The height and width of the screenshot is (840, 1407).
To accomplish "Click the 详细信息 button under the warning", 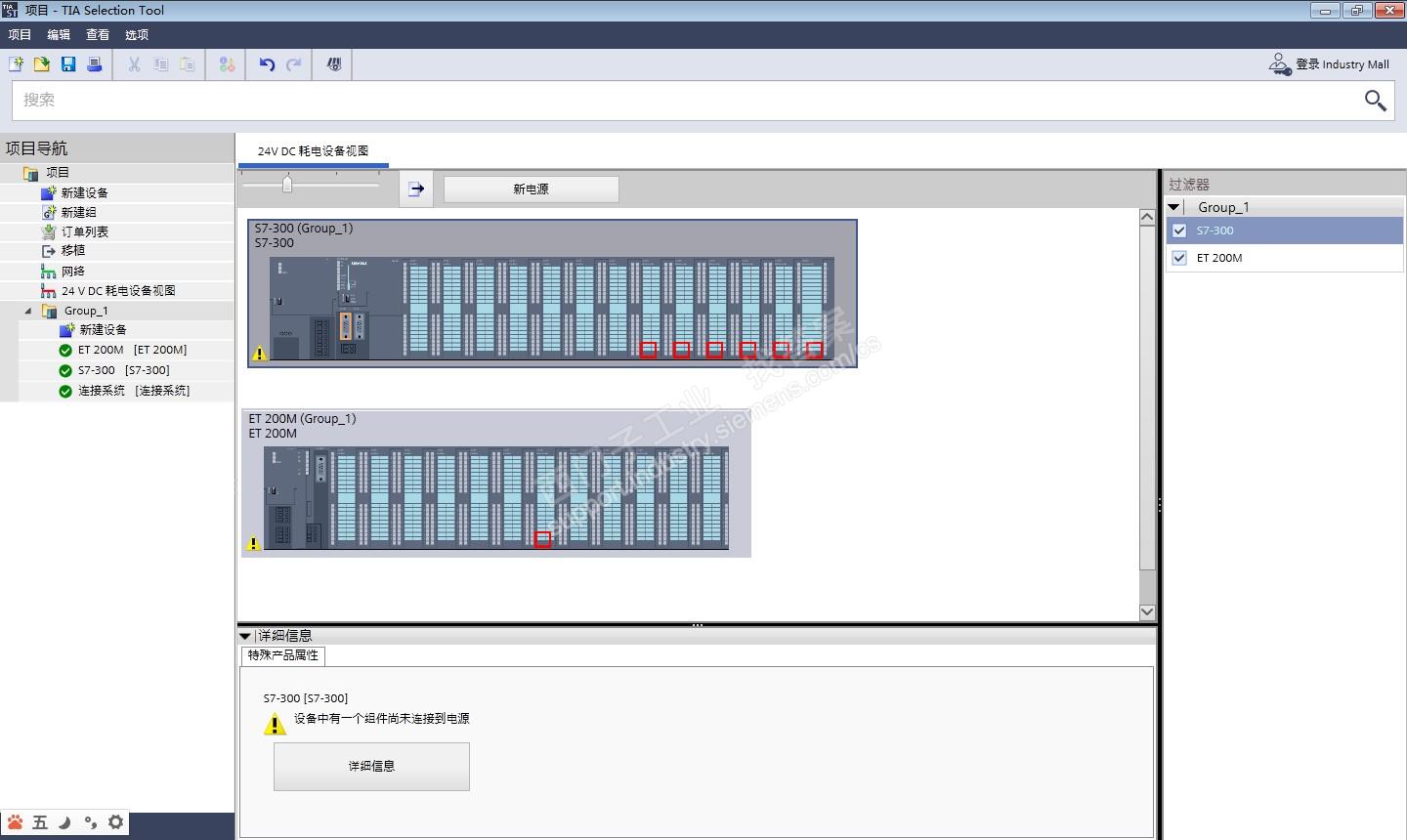I will (x=371, y=767).
